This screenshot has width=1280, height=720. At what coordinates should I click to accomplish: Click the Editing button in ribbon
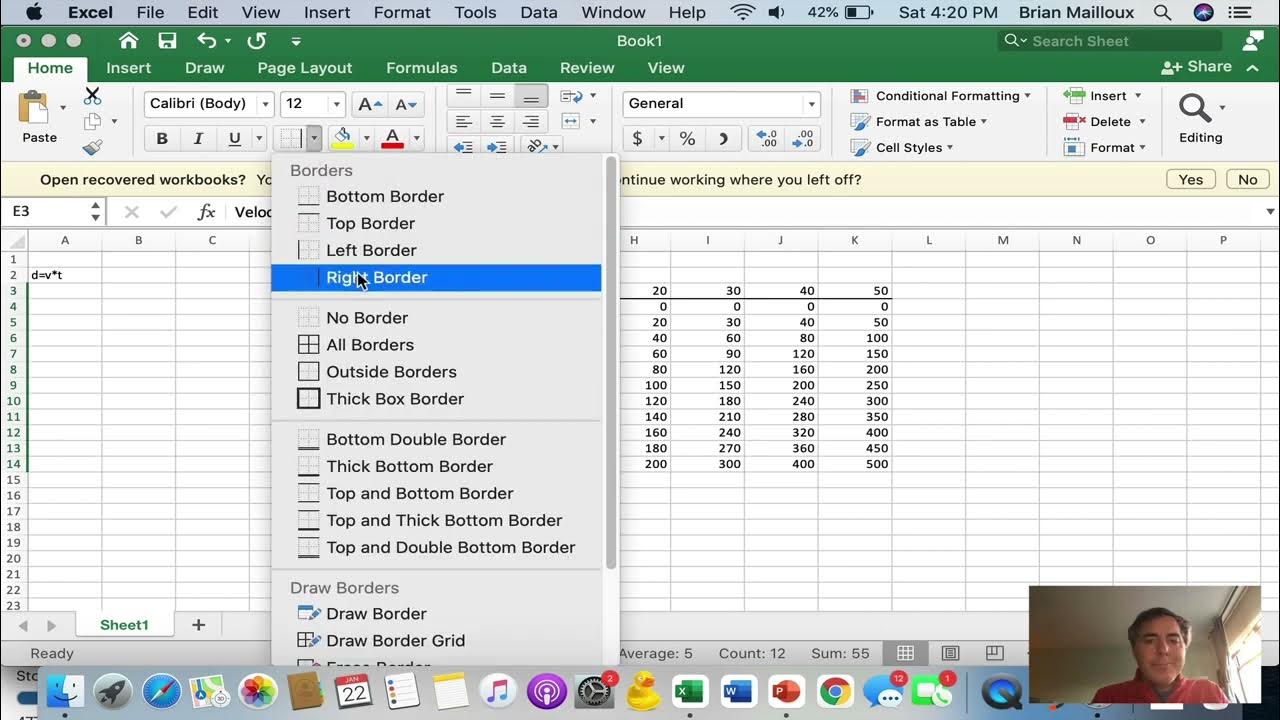point(1200,120)
